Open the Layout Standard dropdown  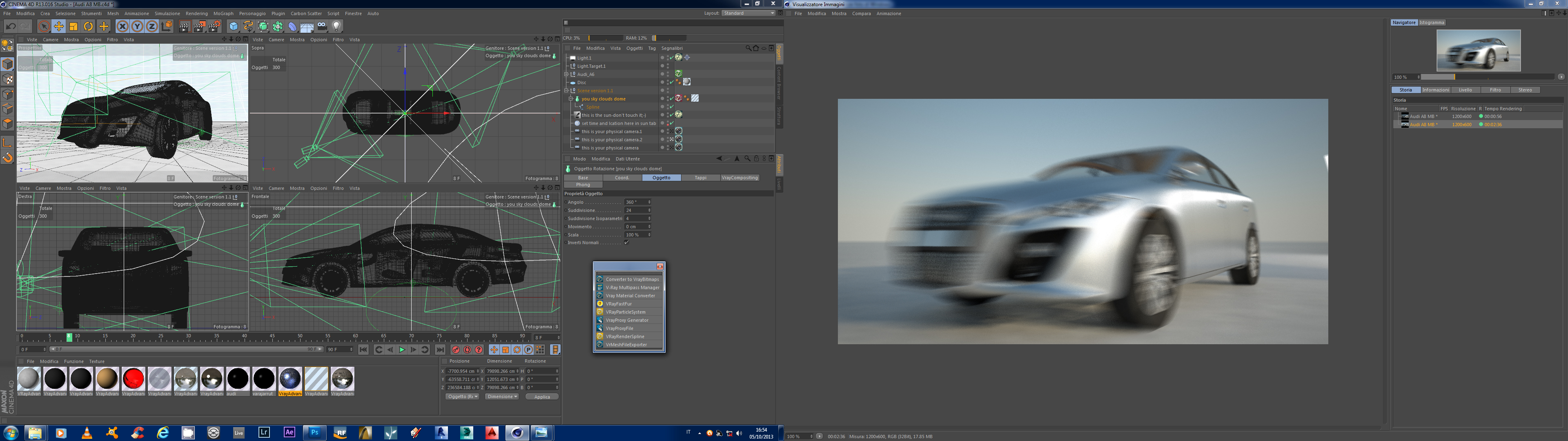748,13
